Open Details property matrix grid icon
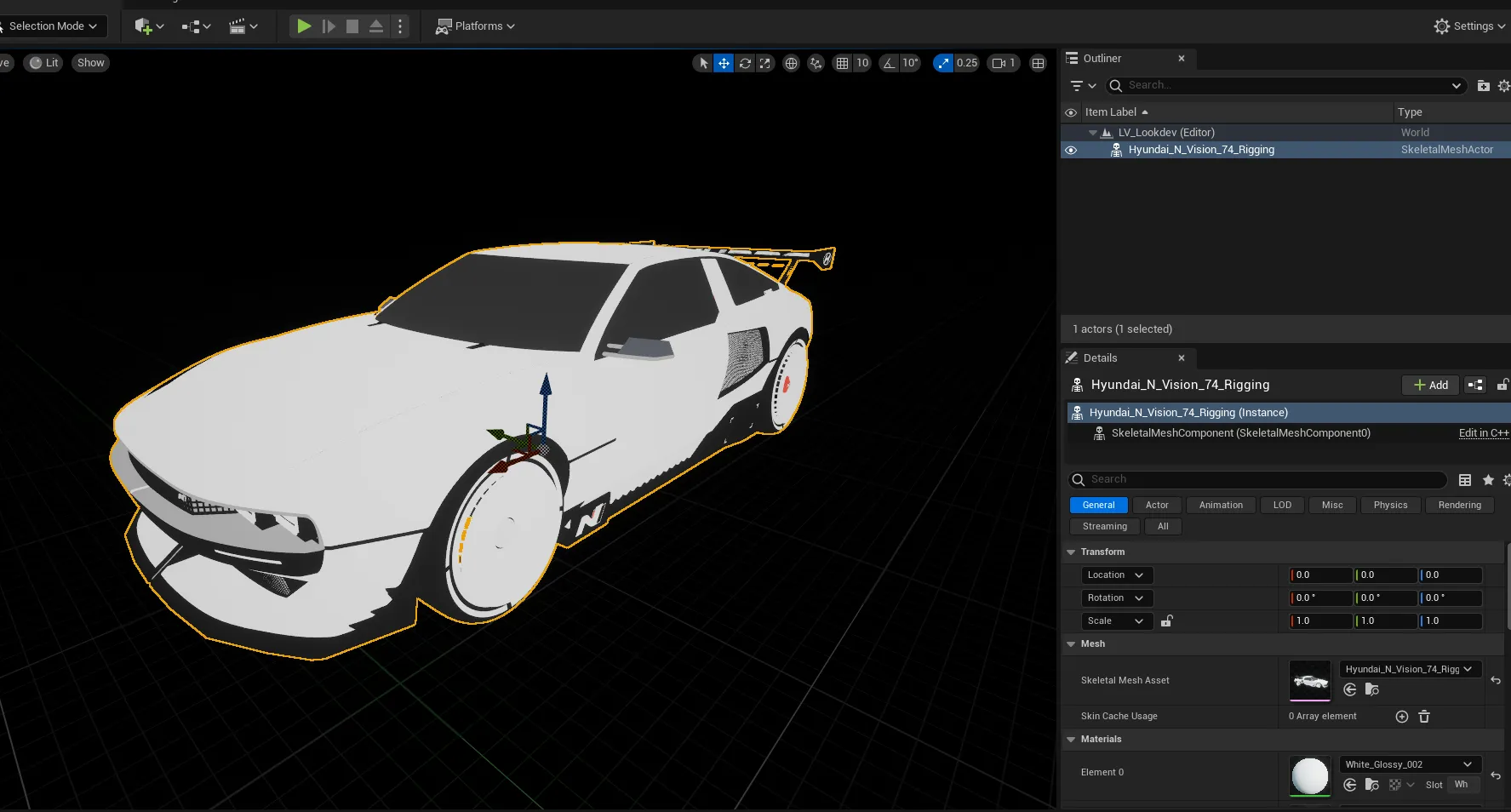Image resolution: width=1511 pixels, height=812 pixels. click(x=1465, y=480)
